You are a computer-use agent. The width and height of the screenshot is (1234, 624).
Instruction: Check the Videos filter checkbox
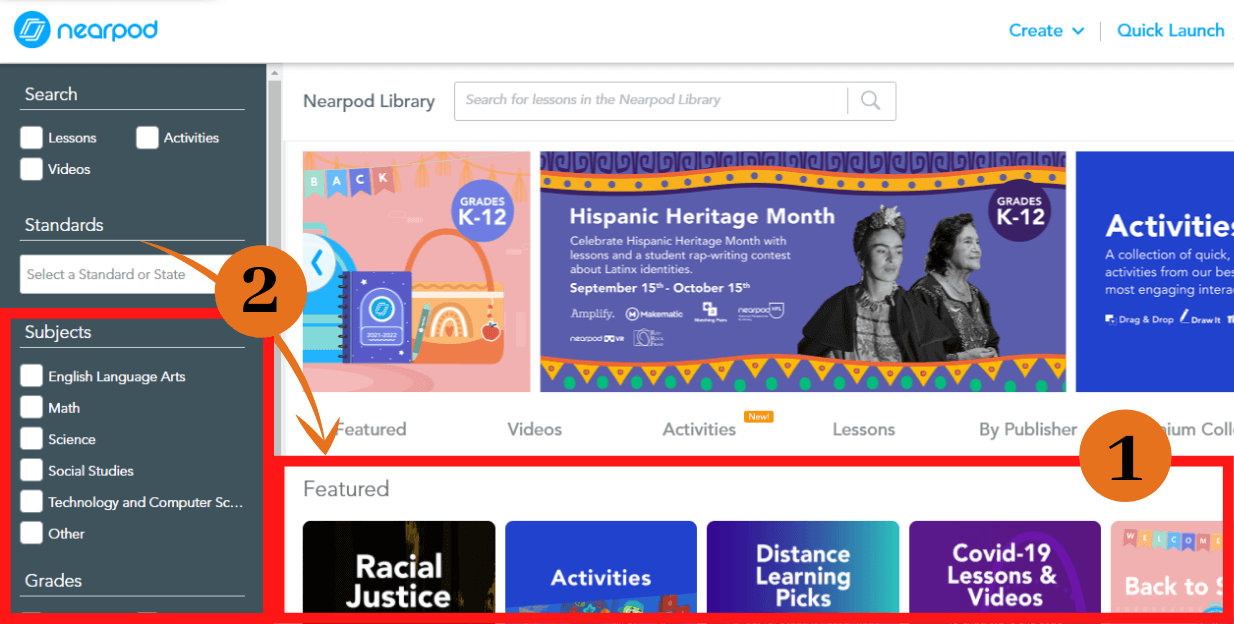tap(31, 169)
